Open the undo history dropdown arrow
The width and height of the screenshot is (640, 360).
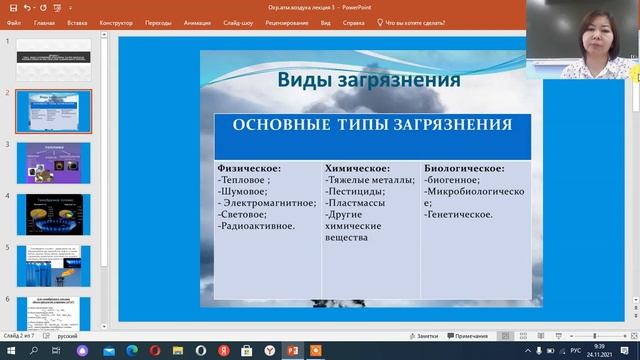click(x=34, y=8)
